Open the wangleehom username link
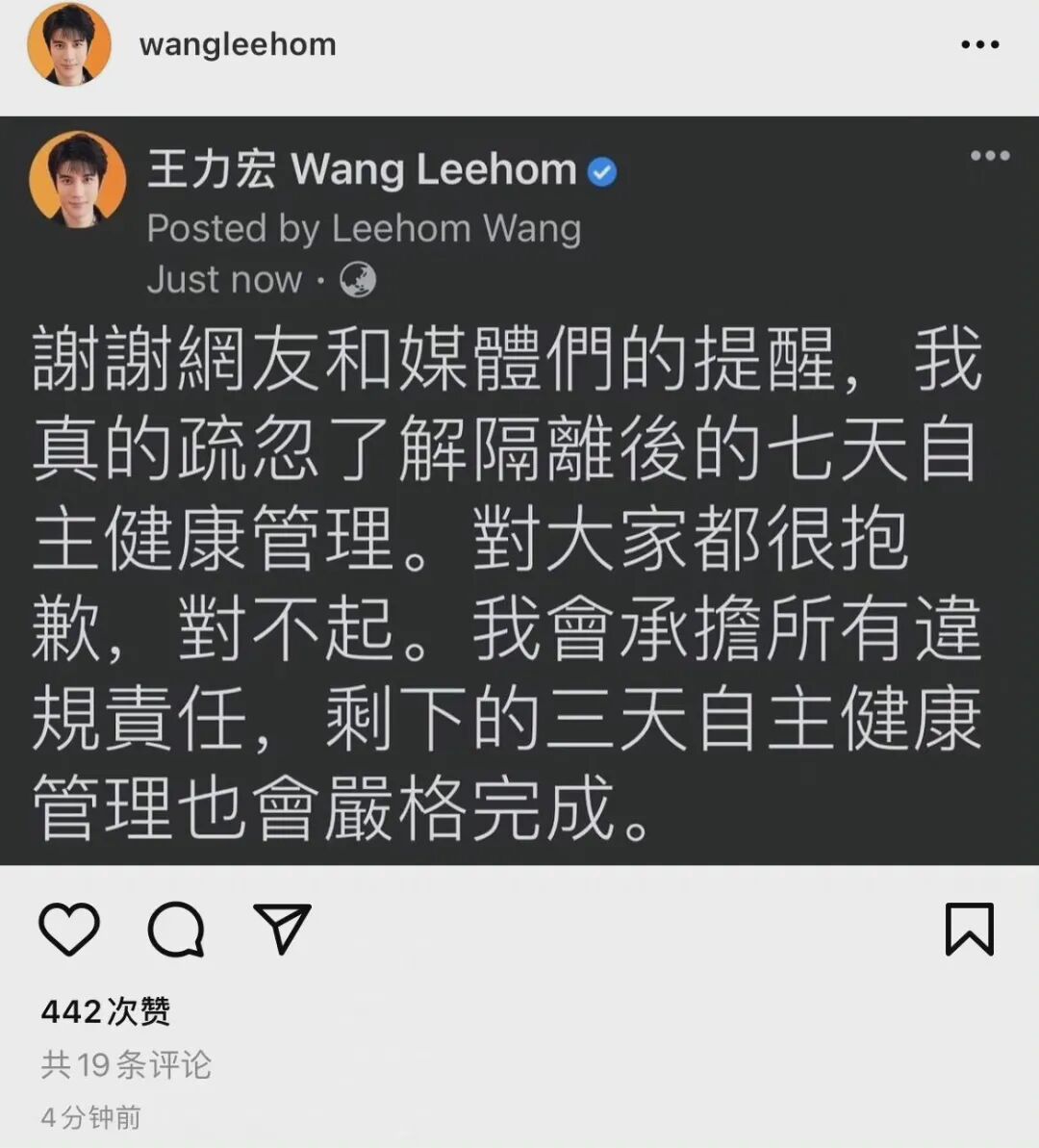This screenshot has height=1148, width=1039. point(238,44)
